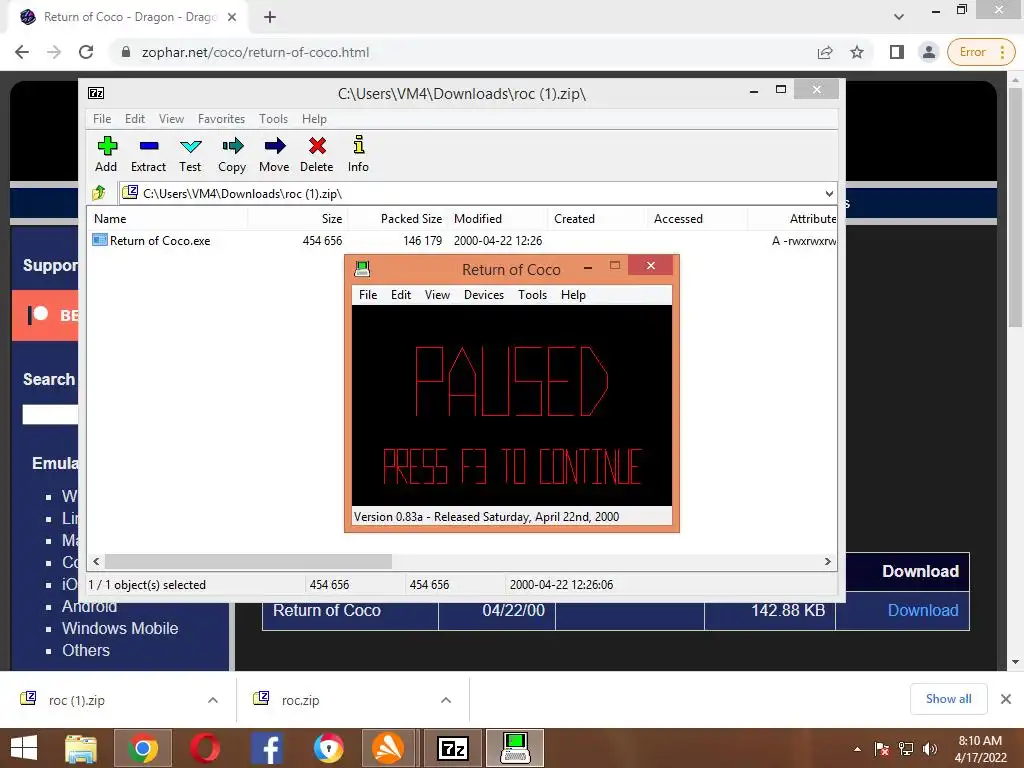Open the File menu in Return of Coco
1024x768 pixels.
tap(368, 295)
